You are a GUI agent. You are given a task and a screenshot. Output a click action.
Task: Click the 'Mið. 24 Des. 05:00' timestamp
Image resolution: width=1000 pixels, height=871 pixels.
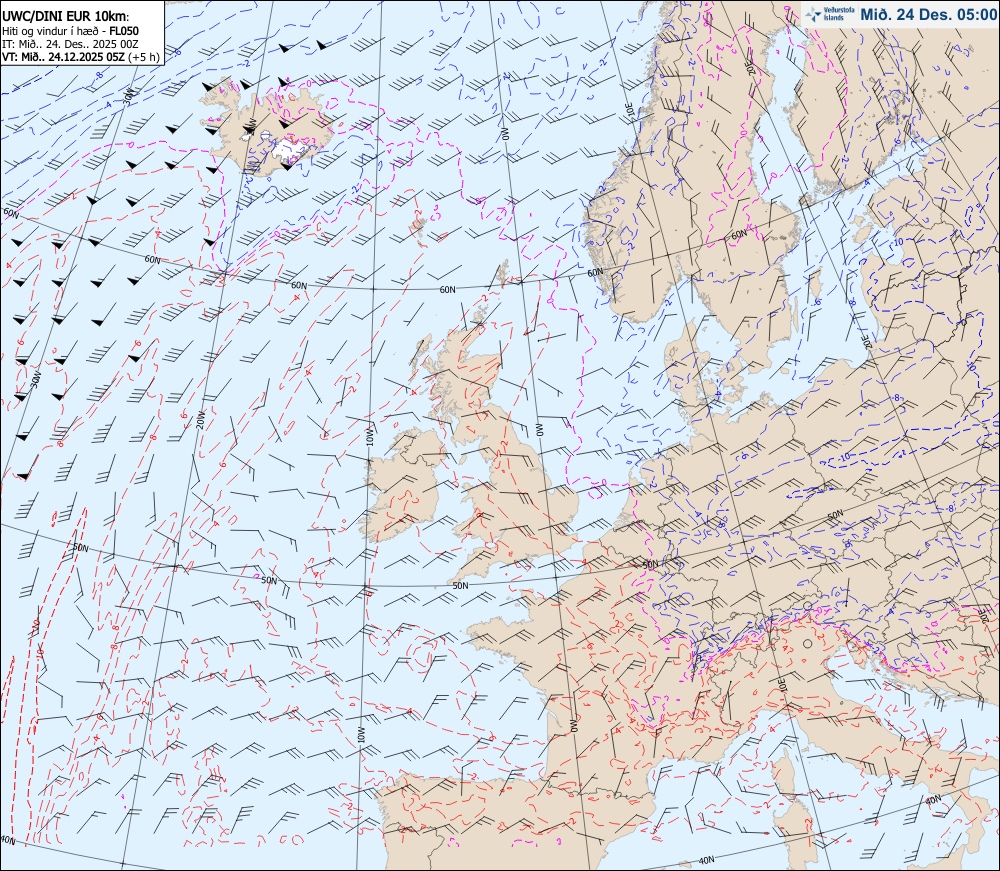[x=929, y=14]
